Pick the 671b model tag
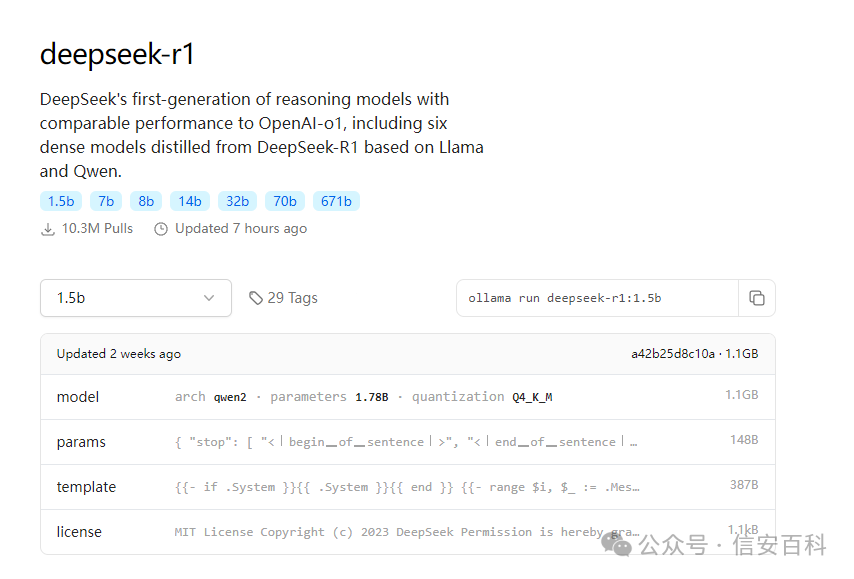Screen dimensions: 854x579 pos(336,201)
